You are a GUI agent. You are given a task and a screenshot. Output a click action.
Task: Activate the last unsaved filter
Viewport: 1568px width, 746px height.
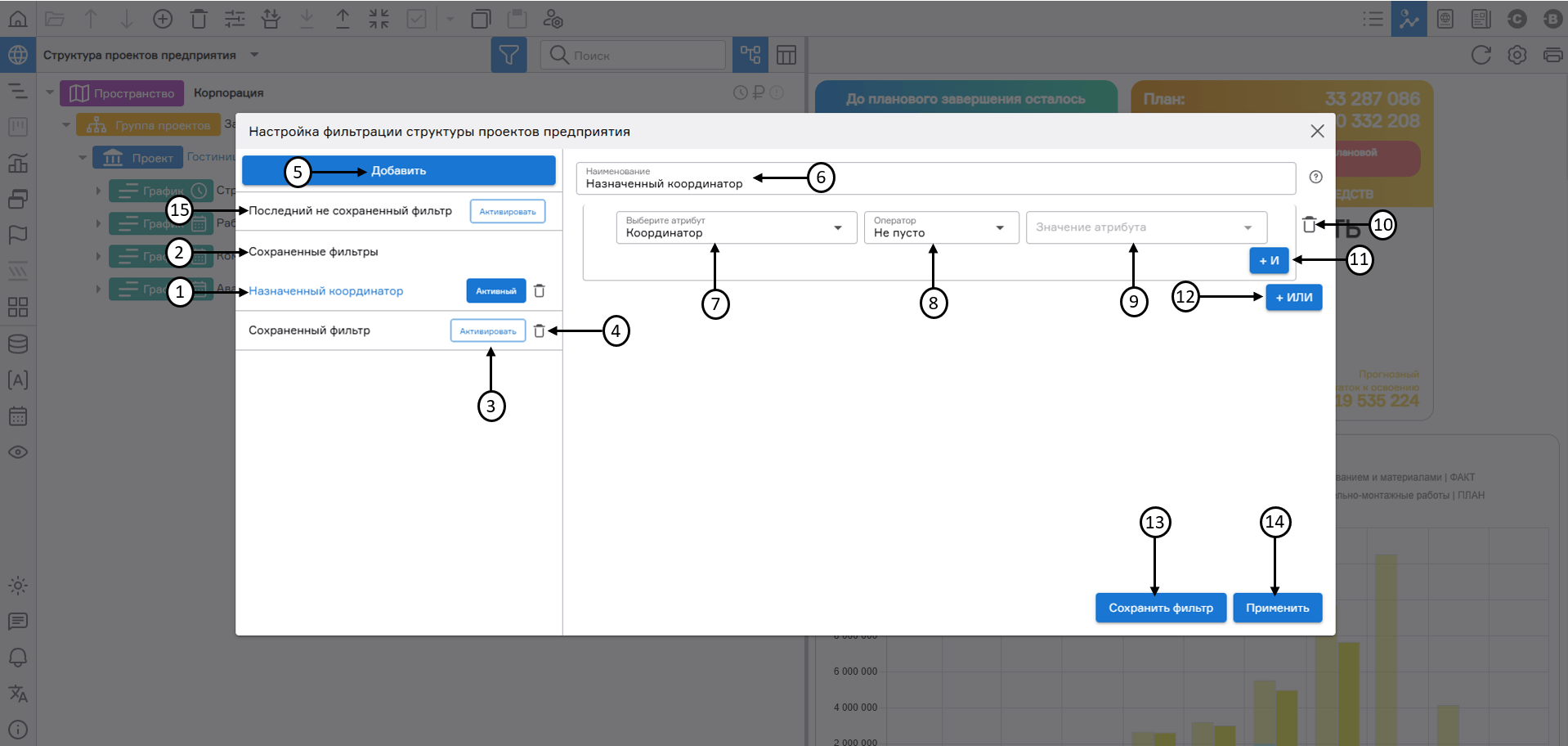pyautogui.click(x=507, y=211)
